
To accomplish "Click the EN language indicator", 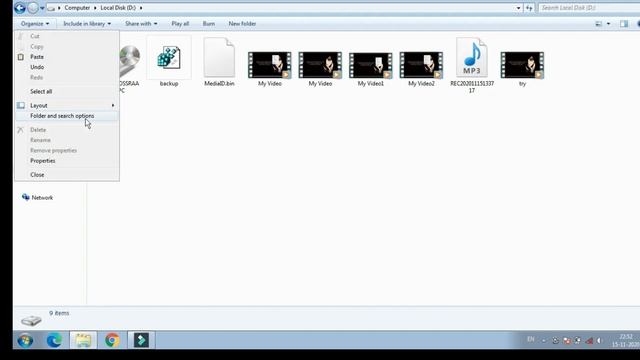I will (531, 339).
